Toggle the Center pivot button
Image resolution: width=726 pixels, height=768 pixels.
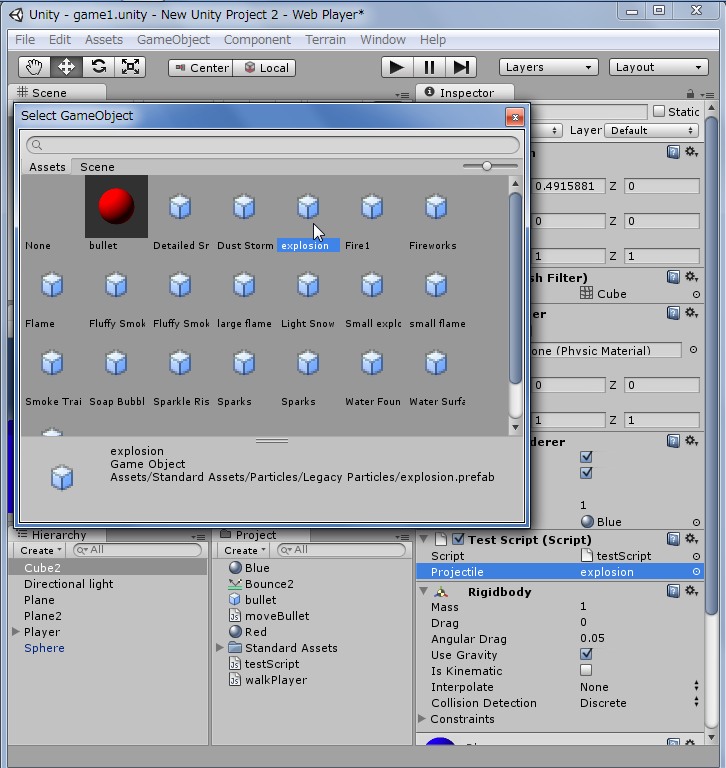[x=201, y=68]
